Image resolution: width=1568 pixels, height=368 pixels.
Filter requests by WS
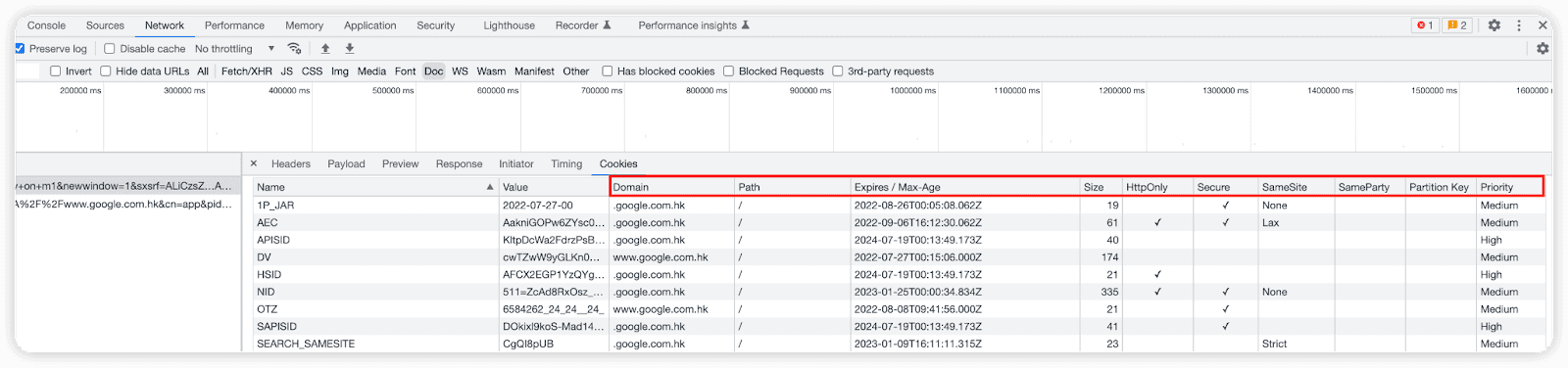[460, 70]
